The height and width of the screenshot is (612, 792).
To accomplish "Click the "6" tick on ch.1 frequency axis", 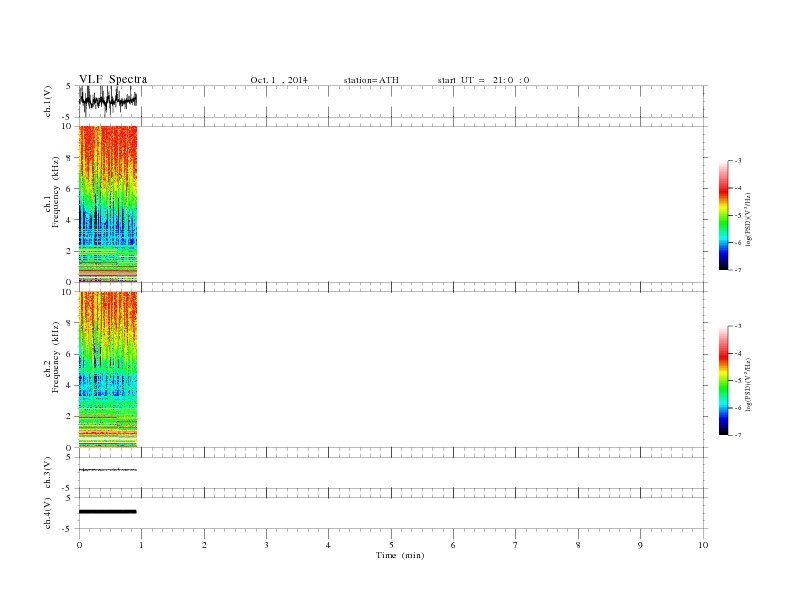I will tap(69, 189).
